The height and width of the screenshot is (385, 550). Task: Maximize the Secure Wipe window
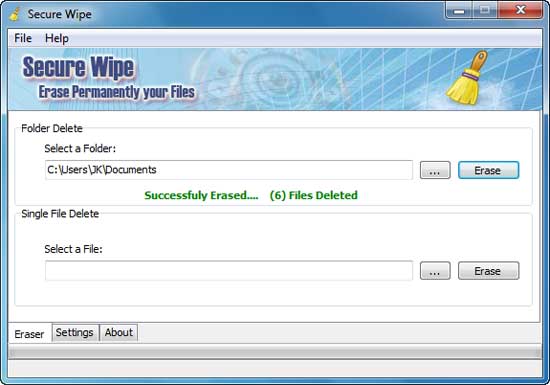click(x=485, y=11)
